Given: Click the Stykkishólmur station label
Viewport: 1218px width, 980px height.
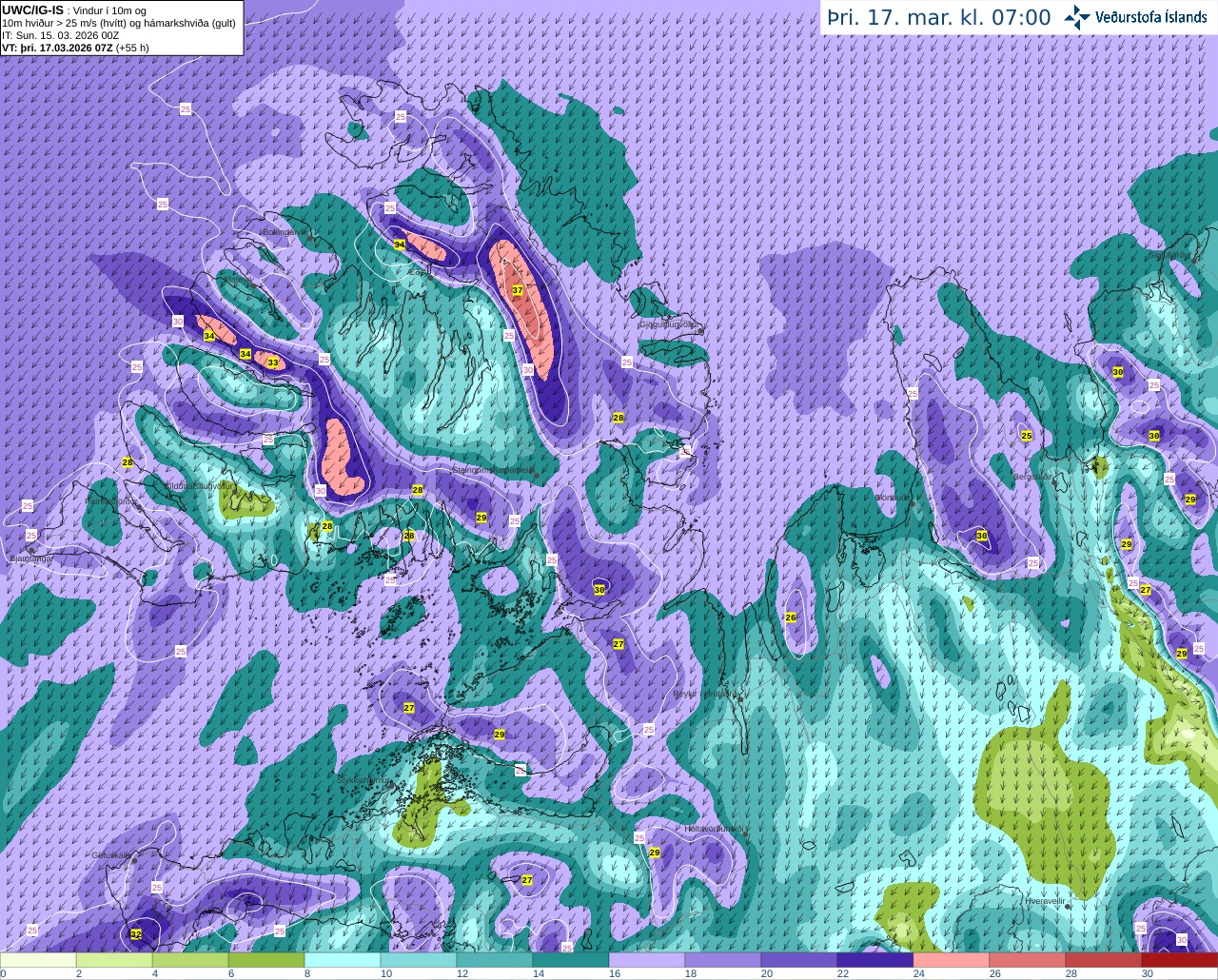Looking at the screenshot, I should [364, 779].
